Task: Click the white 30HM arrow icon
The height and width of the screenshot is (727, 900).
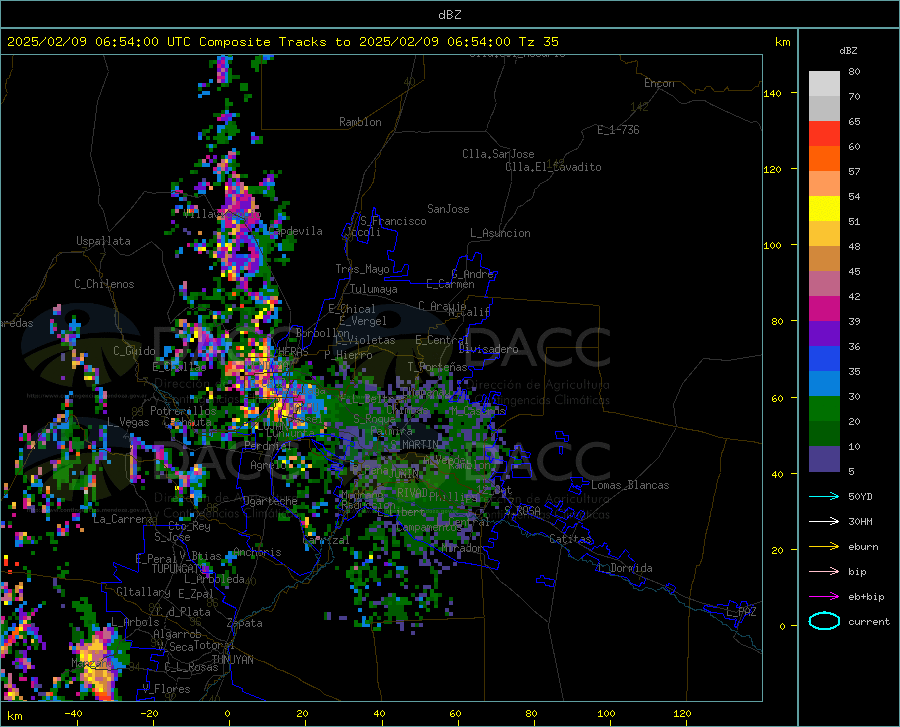Action: [824, 521]
